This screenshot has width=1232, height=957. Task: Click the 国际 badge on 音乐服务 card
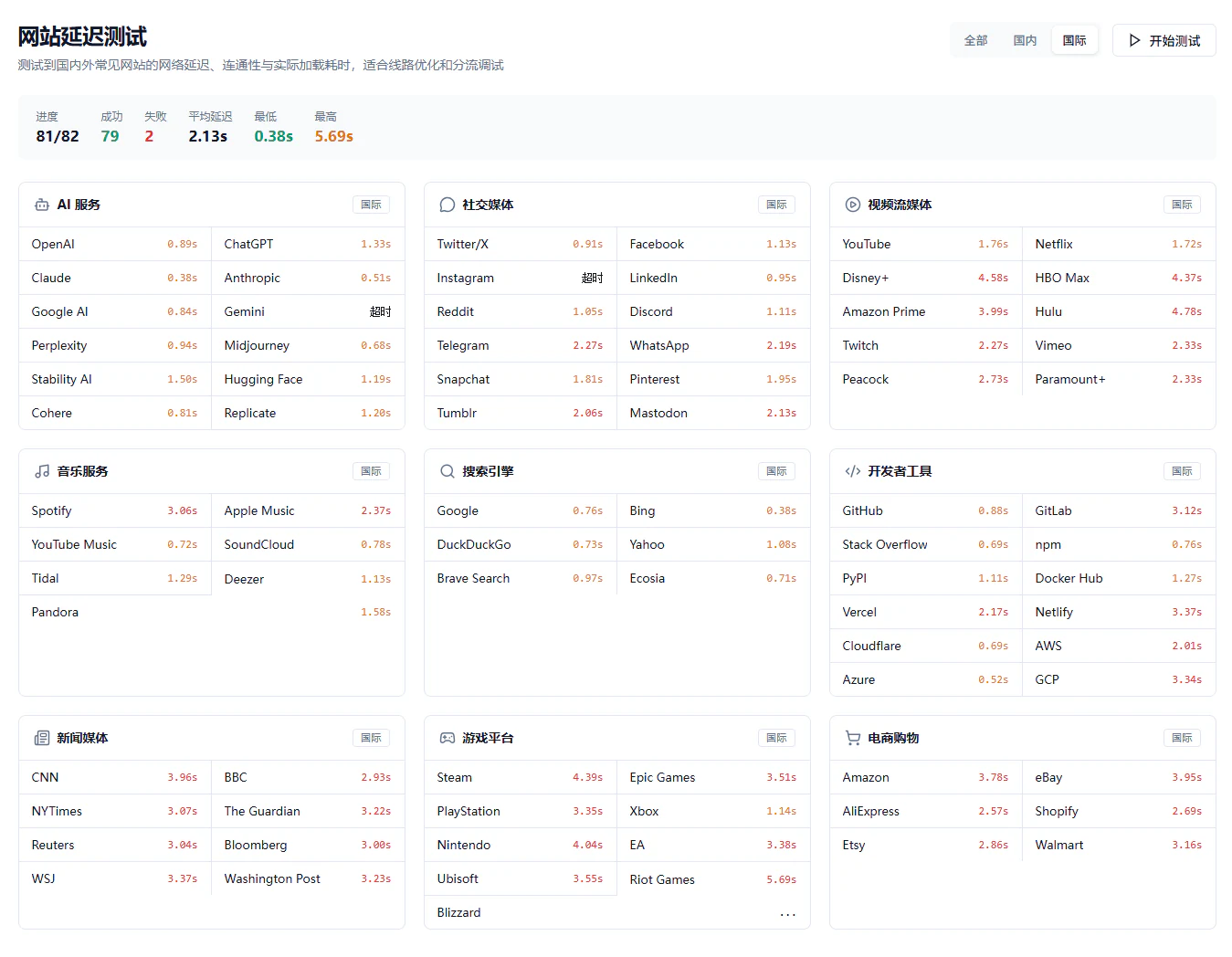tap(371, 471)
